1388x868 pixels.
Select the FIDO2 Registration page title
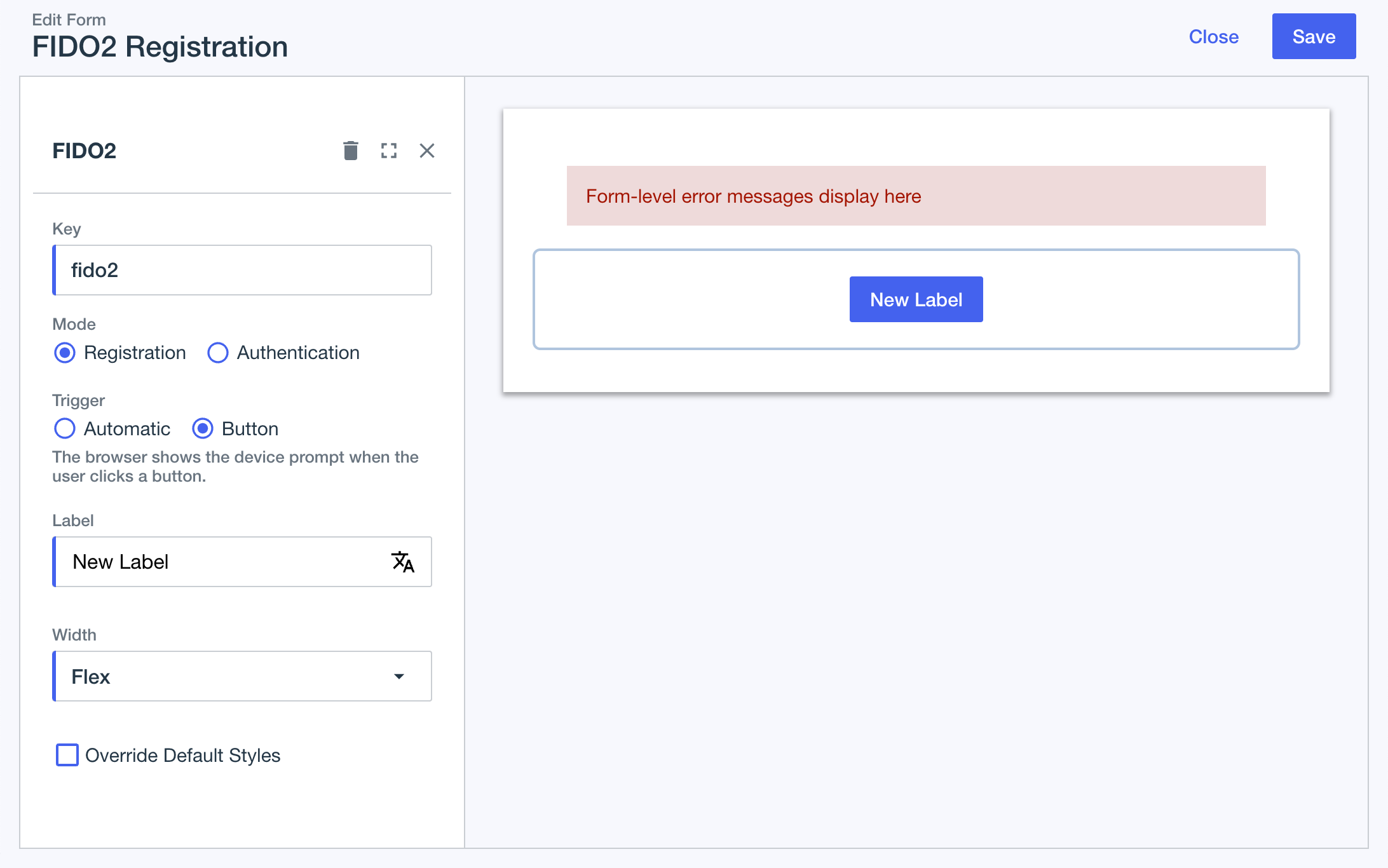pyautogui.click(x=160, y=46)
